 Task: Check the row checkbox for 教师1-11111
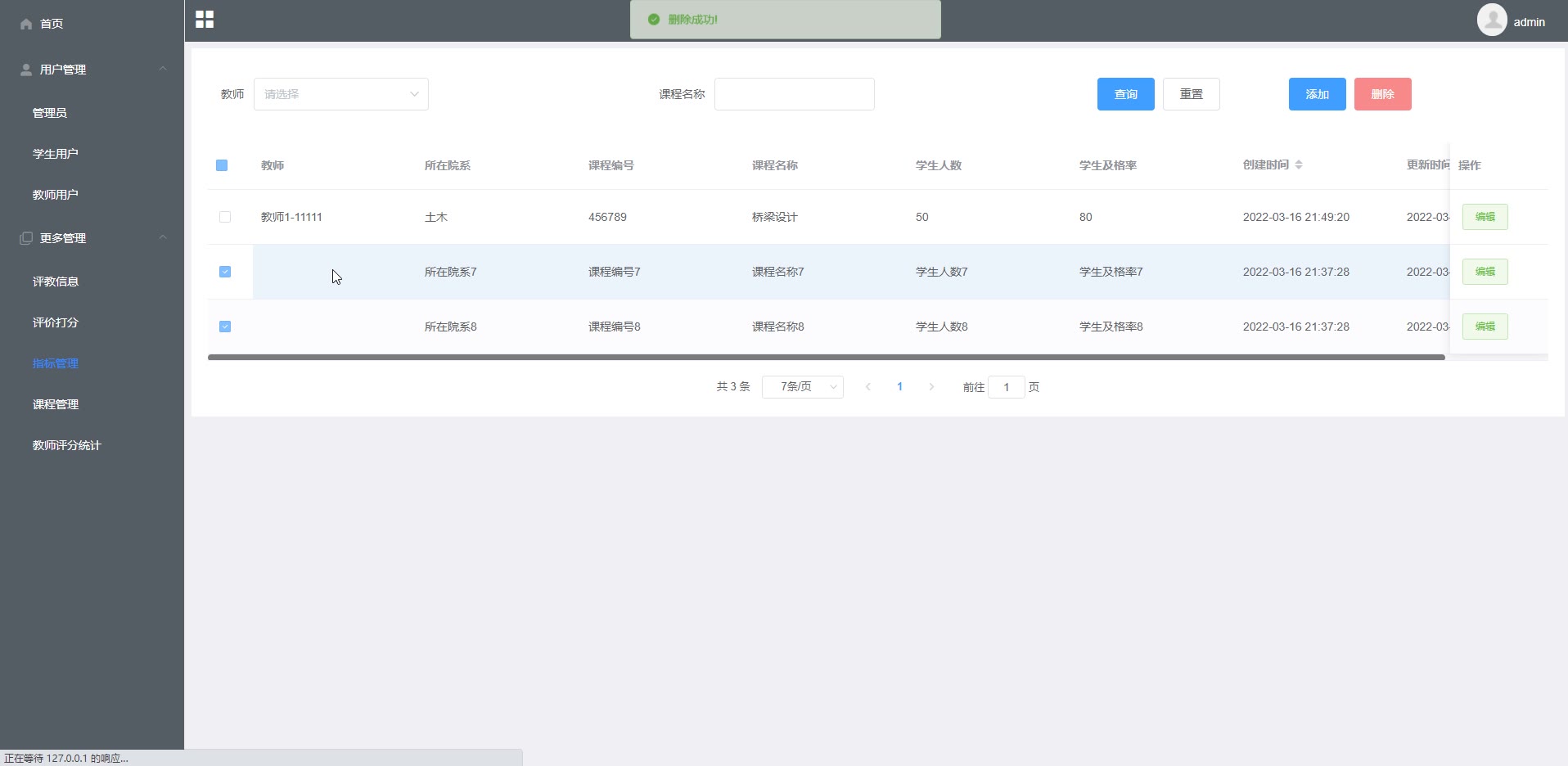click(x=225, y=217)
